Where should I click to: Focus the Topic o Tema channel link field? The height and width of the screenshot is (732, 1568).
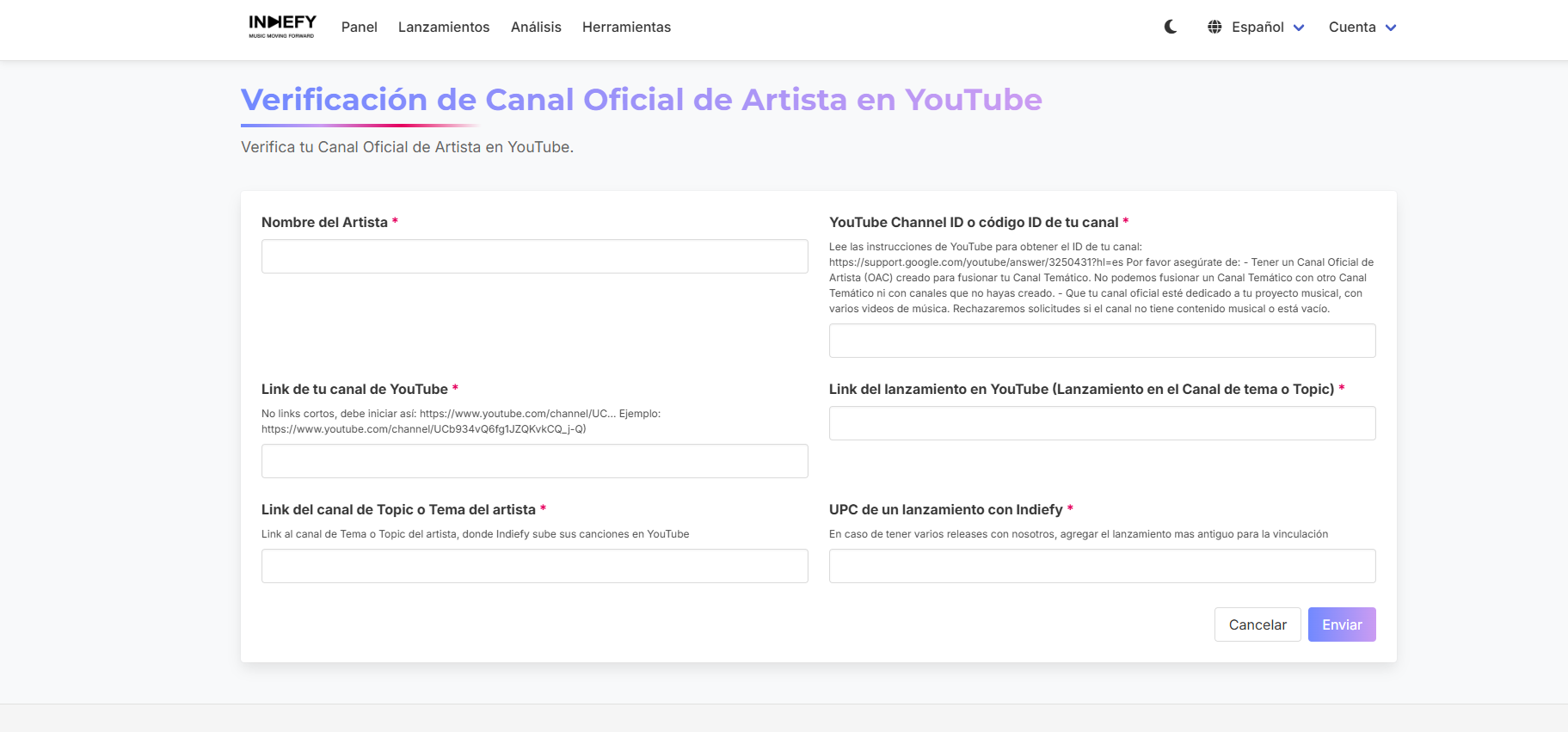point(534,566)
